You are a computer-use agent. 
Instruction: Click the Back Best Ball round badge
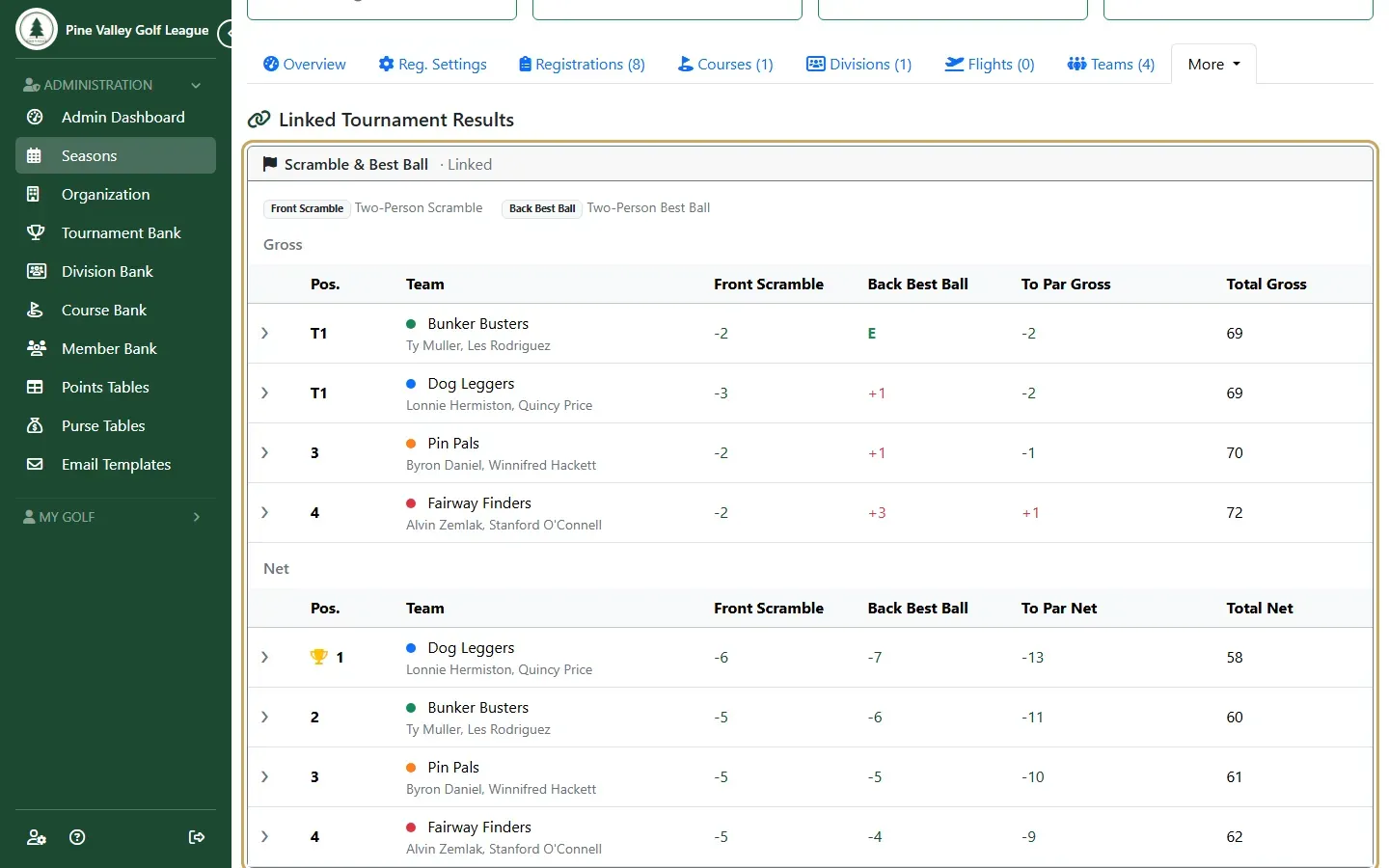click(x=542, y=208)
